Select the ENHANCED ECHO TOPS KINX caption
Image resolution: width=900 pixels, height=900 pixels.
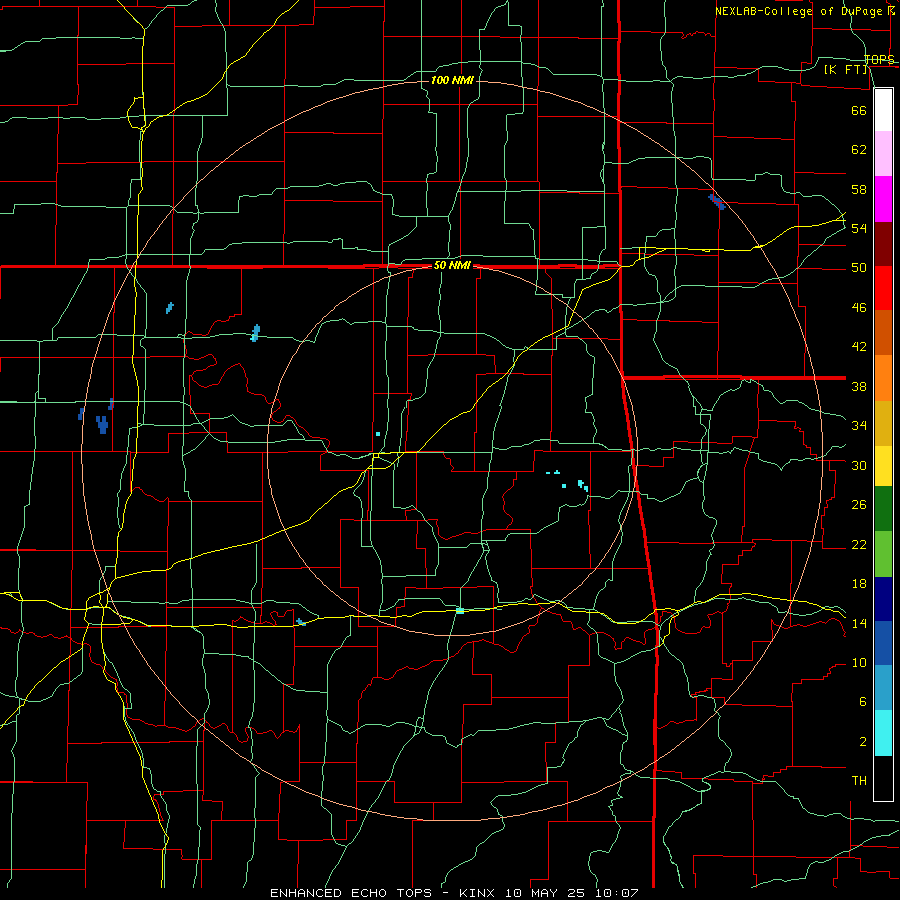[x=454, y=893]
